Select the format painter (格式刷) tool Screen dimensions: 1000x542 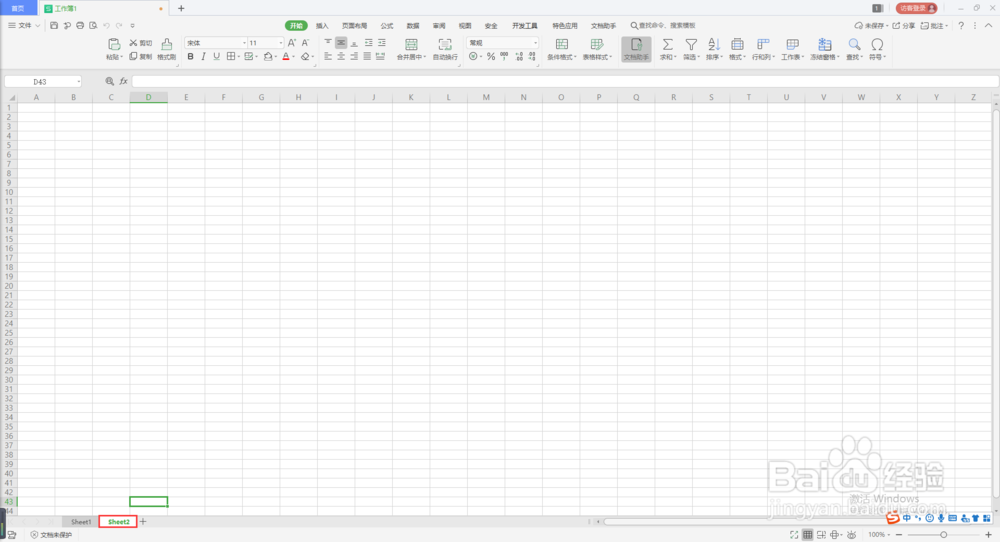pos(166,49)
